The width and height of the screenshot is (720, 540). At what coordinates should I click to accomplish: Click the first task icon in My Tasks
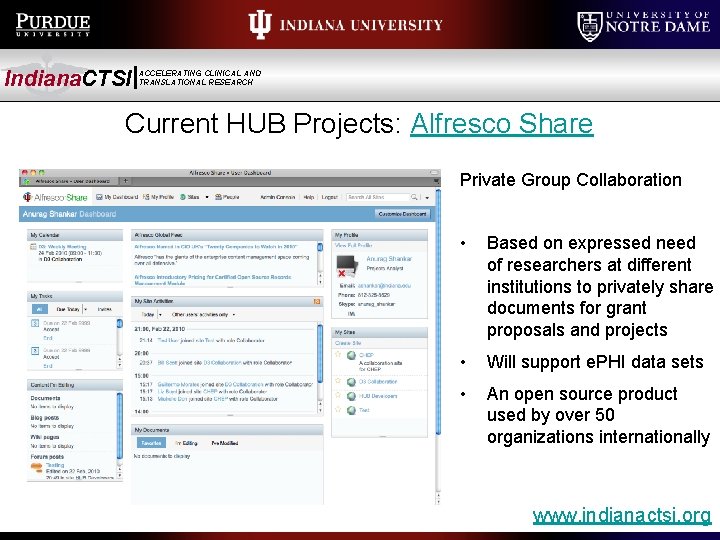35,323
